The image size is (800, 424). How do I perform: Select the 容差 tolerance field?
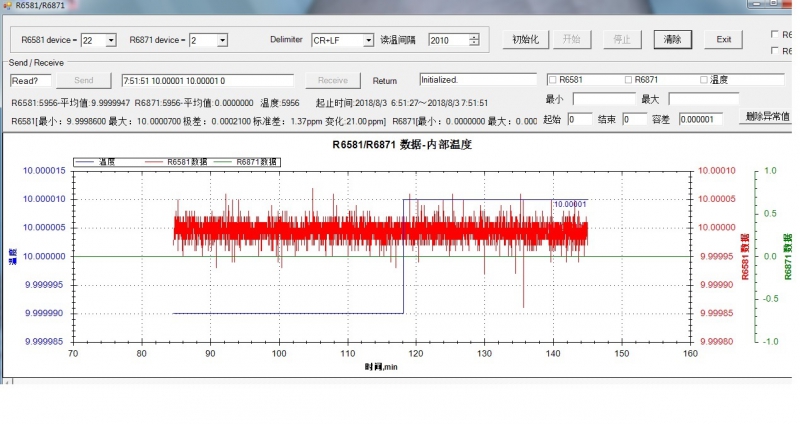[701, 119]
